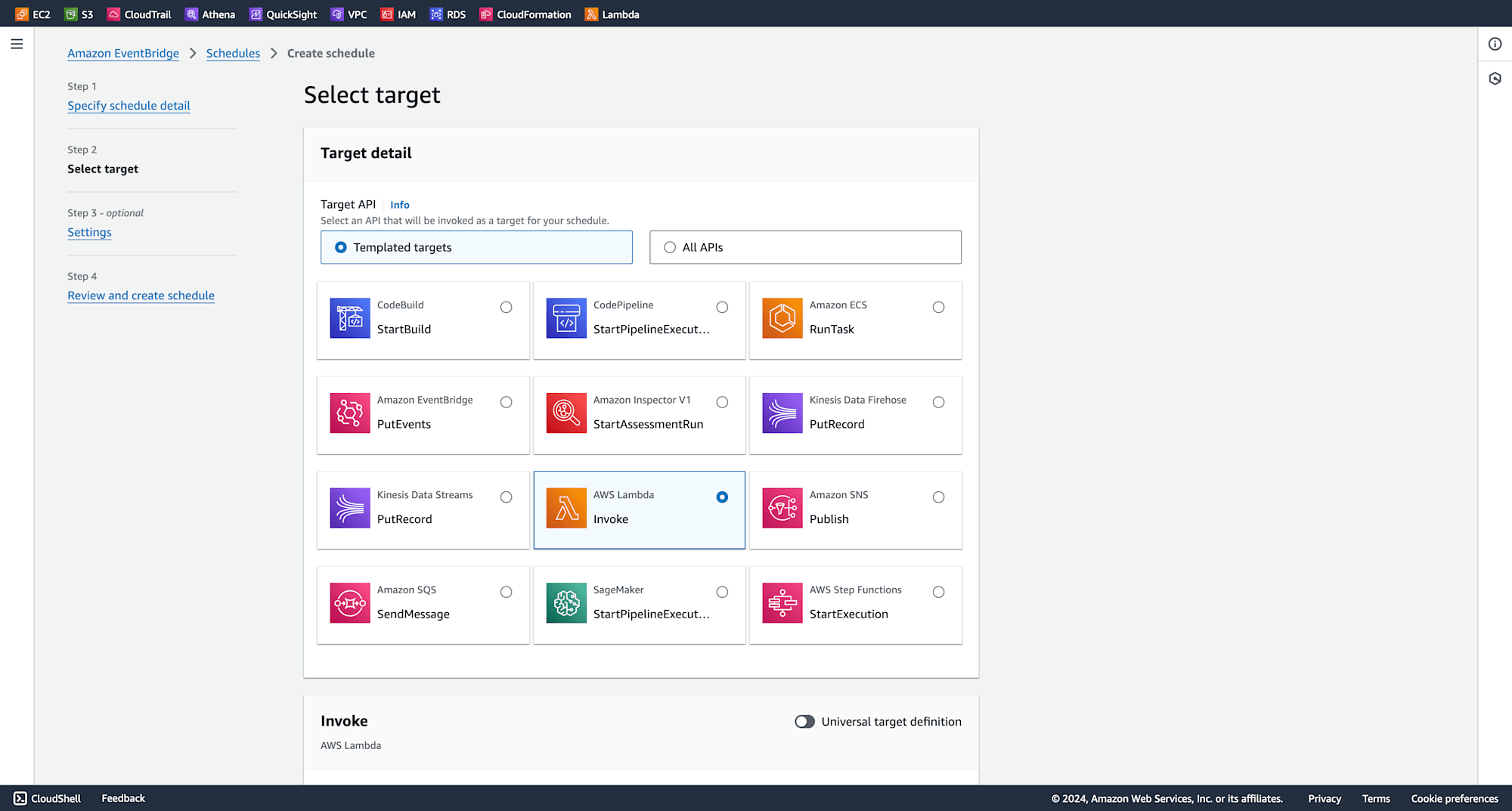Click the Amazon Inspector V1 icon

click(566, 413)
